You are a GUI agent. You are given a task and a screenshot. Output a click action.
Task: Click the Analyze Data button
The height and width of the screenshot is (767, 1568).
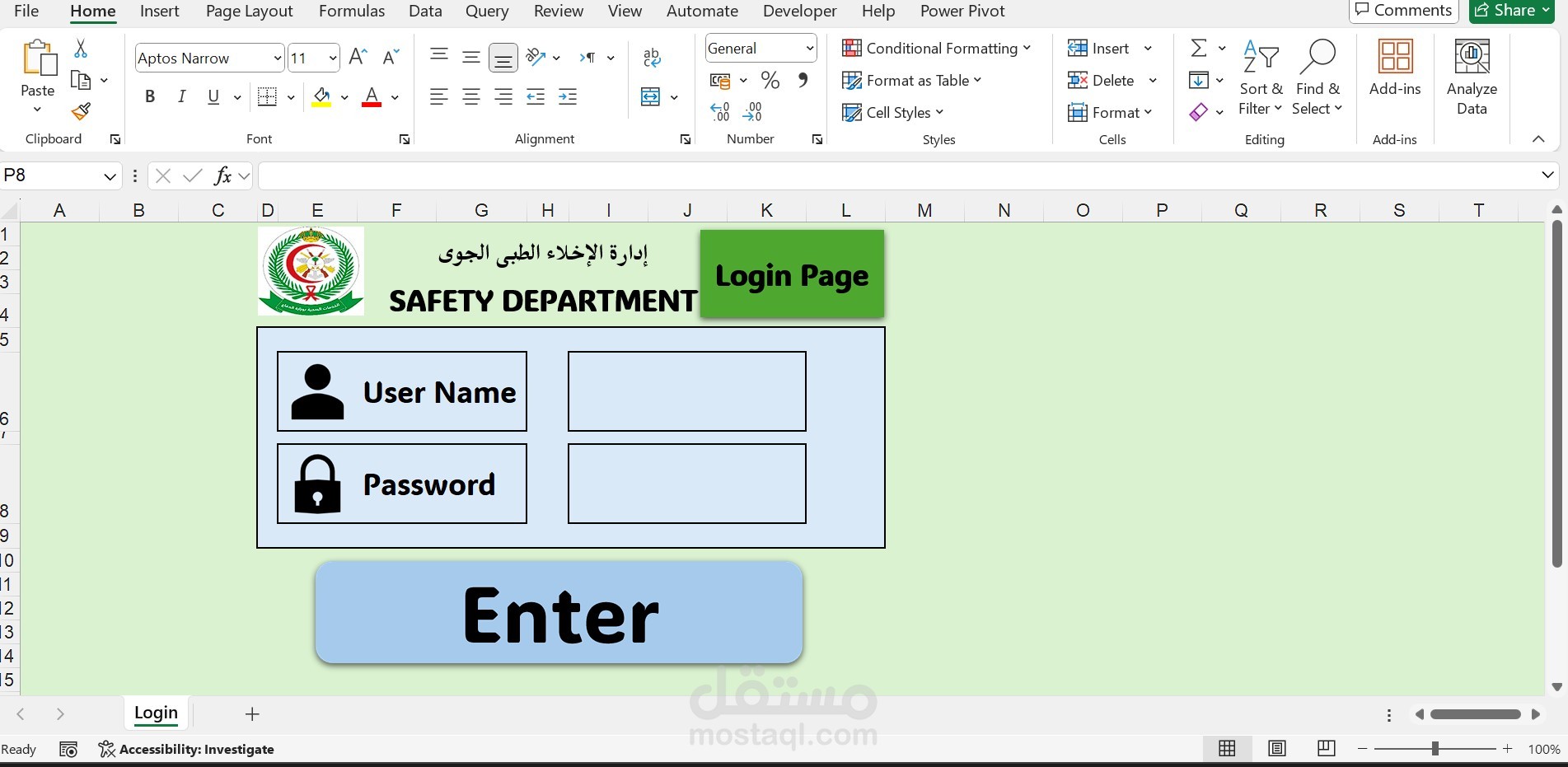[1472, 78]
